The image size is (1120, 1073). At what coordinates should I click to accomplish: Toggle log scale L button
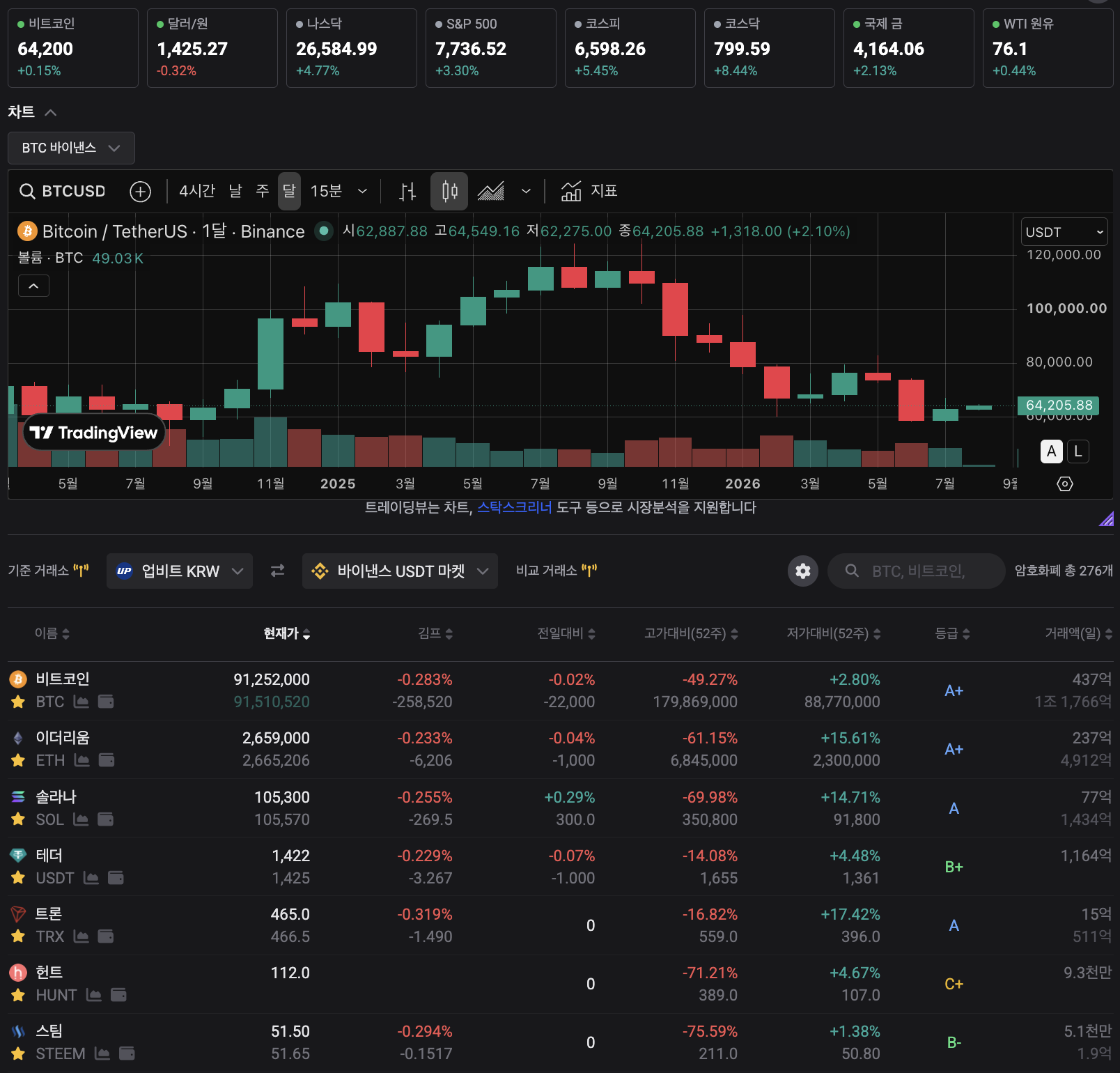pyautogui.click(x=1078, y=451)
